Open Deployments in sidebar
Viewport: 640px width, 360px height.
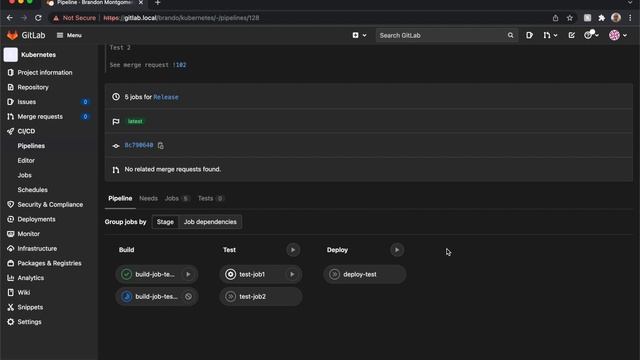36,220
